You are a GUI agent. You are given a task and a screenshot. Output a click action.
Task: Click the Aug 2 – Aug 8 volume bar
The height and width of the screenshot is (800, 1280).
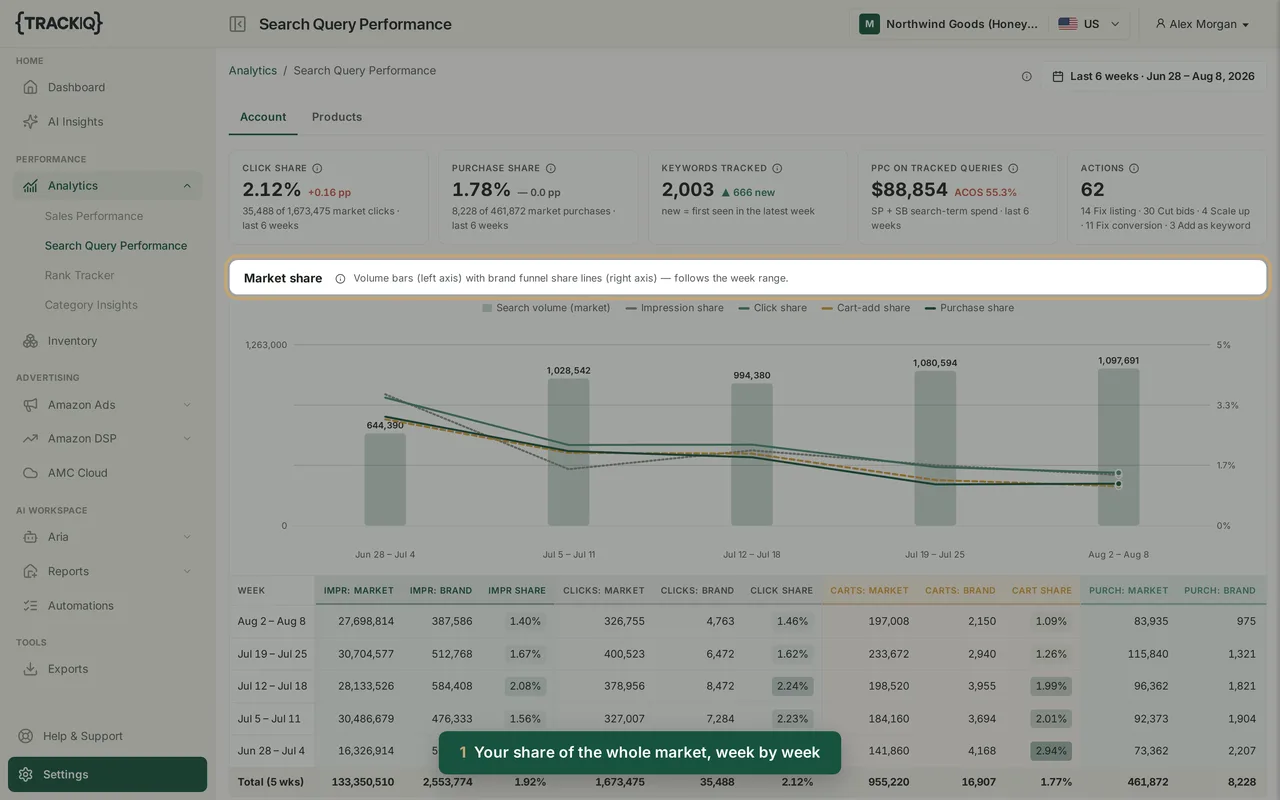pos(1118,447)
